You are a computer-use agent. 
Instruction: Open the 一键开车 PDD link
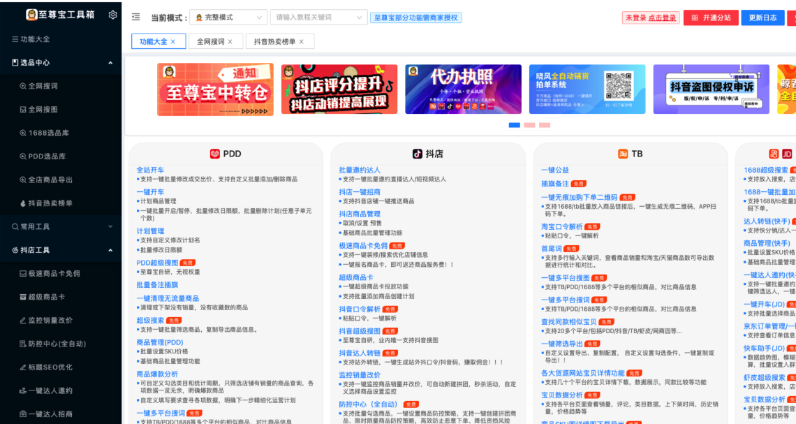[x=150, y=192]
